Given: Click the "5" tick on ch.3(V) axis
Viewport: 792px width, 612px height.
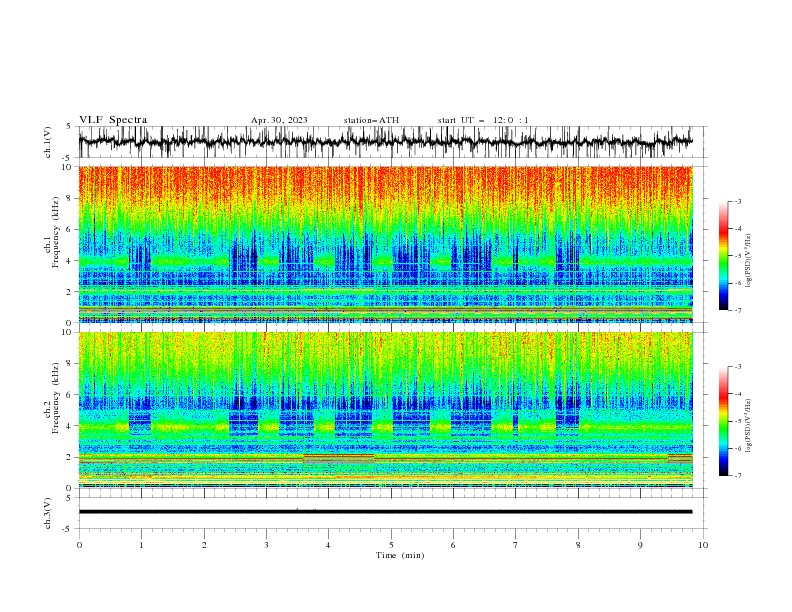Looking at the screenshot, I should pos(70,498).
